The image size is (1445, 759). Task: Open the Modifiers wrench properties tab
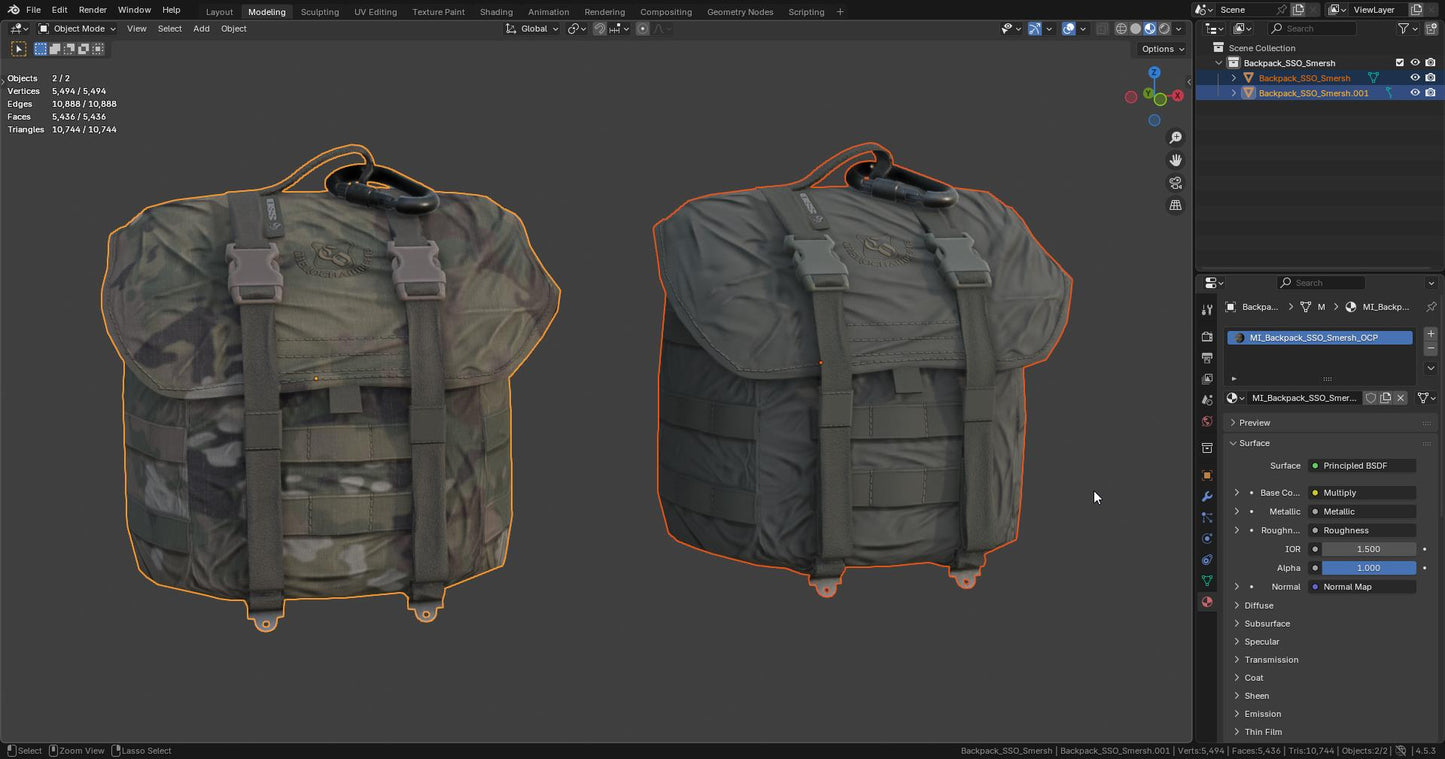point(1207,497)
